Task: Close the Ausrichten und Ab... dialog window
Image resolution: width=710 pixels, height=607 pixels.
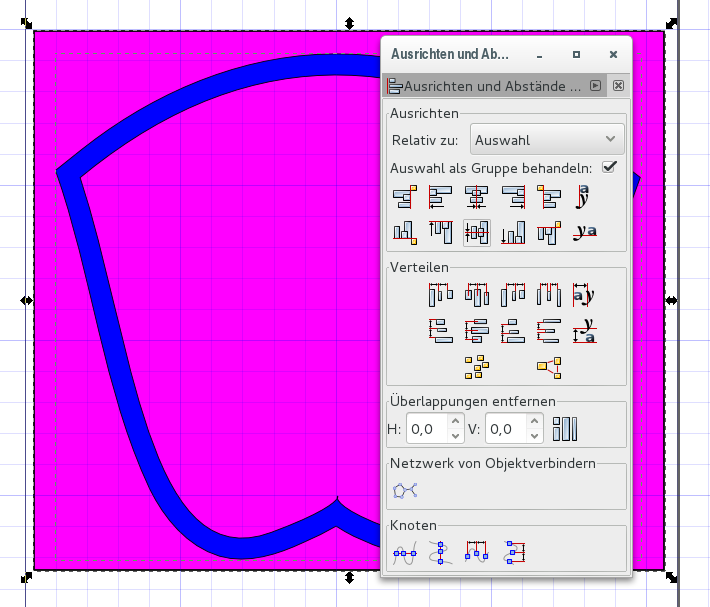Action: pos(613,55)
